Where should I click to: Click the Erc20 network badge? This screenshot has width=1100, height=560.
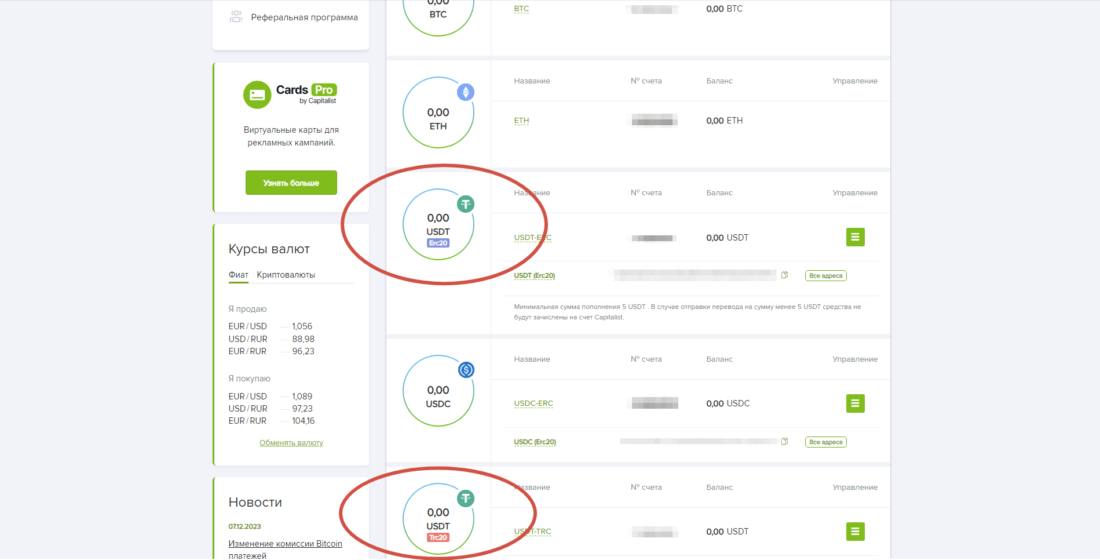pyautogui.click(x=438, y=243)
